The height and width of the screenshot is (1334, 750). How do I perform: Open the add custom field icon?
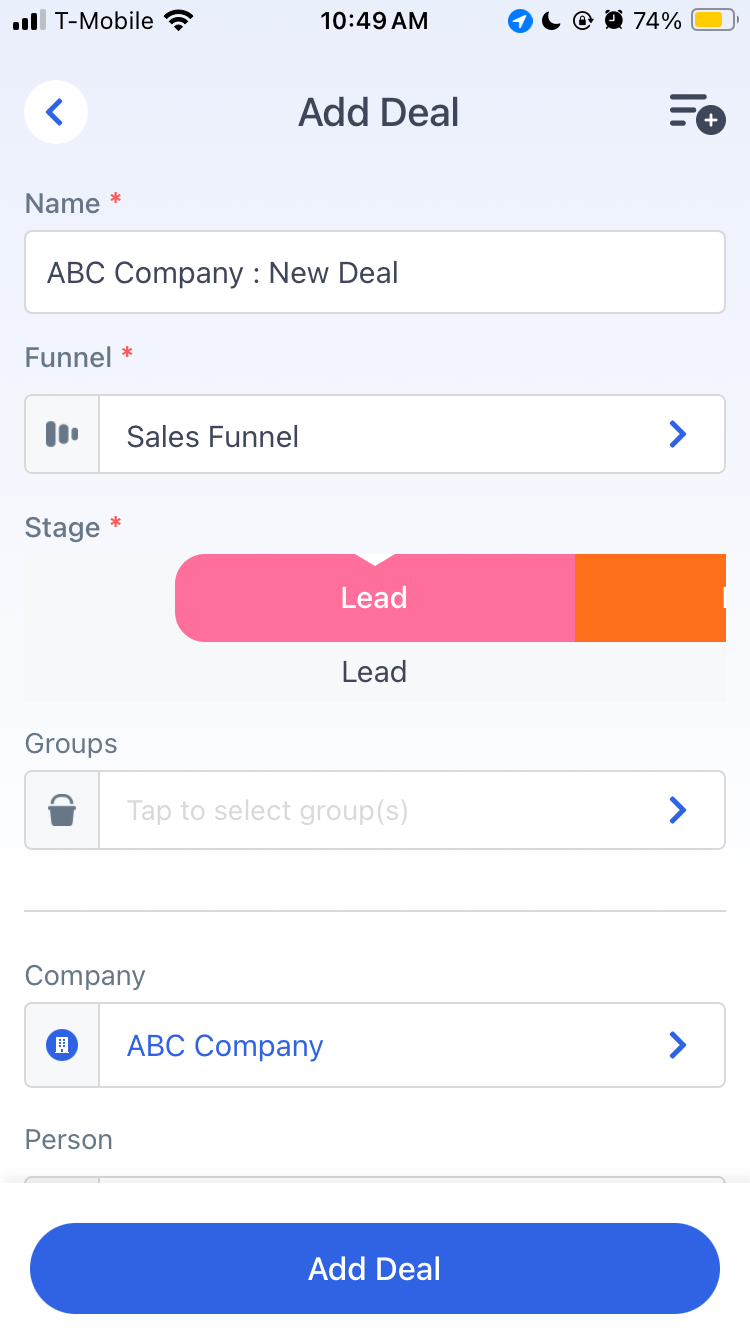tap(697, 112)
